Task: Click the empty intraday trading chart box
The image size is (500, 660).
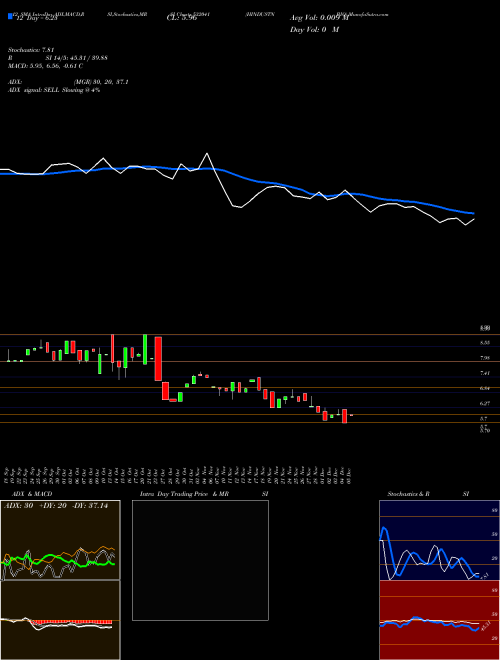Action: (x=200, y=560)
